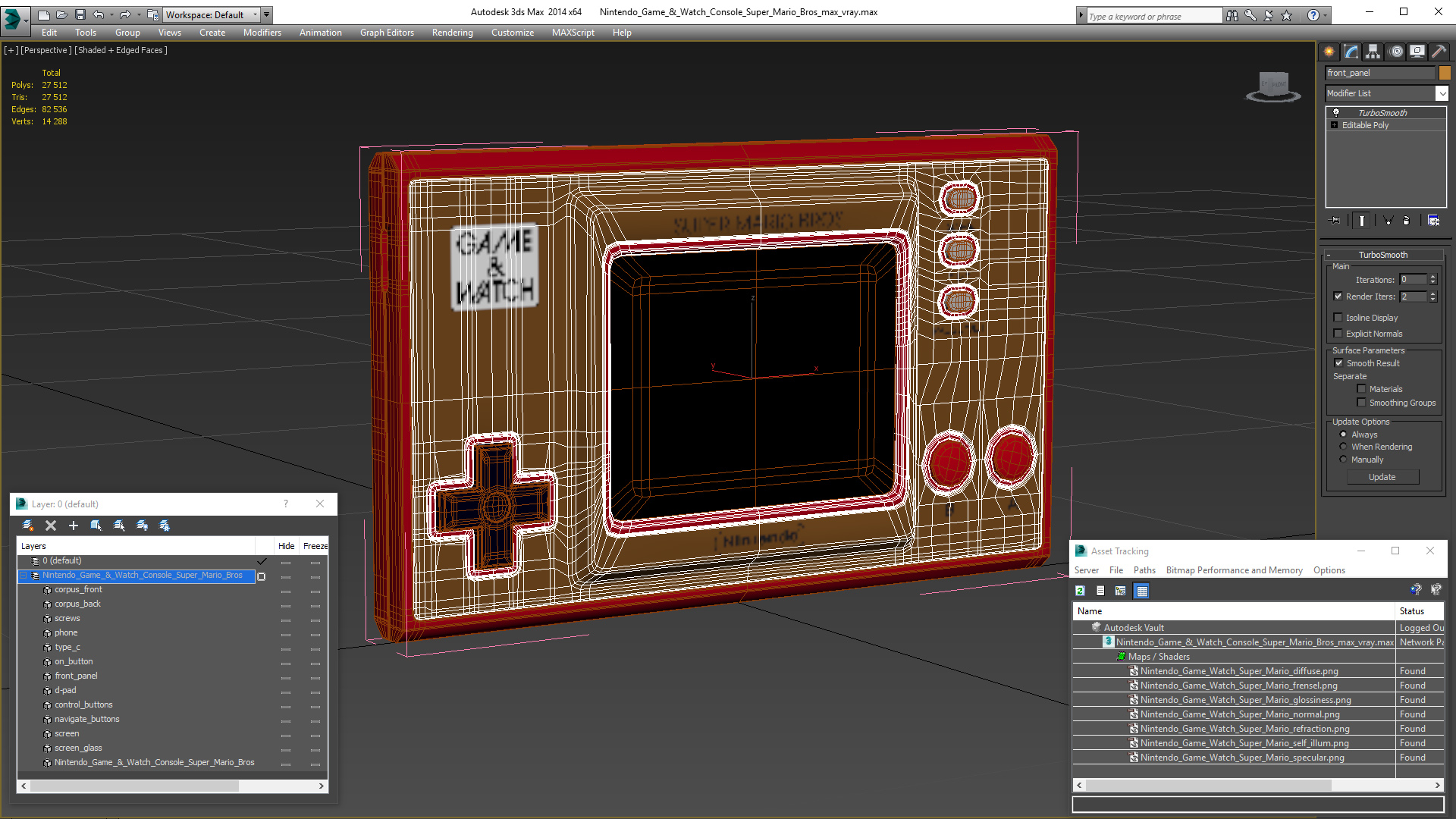Click Configure Modifier Sets icon
Screen dimensions: 1456x819
coord(1433,220)
